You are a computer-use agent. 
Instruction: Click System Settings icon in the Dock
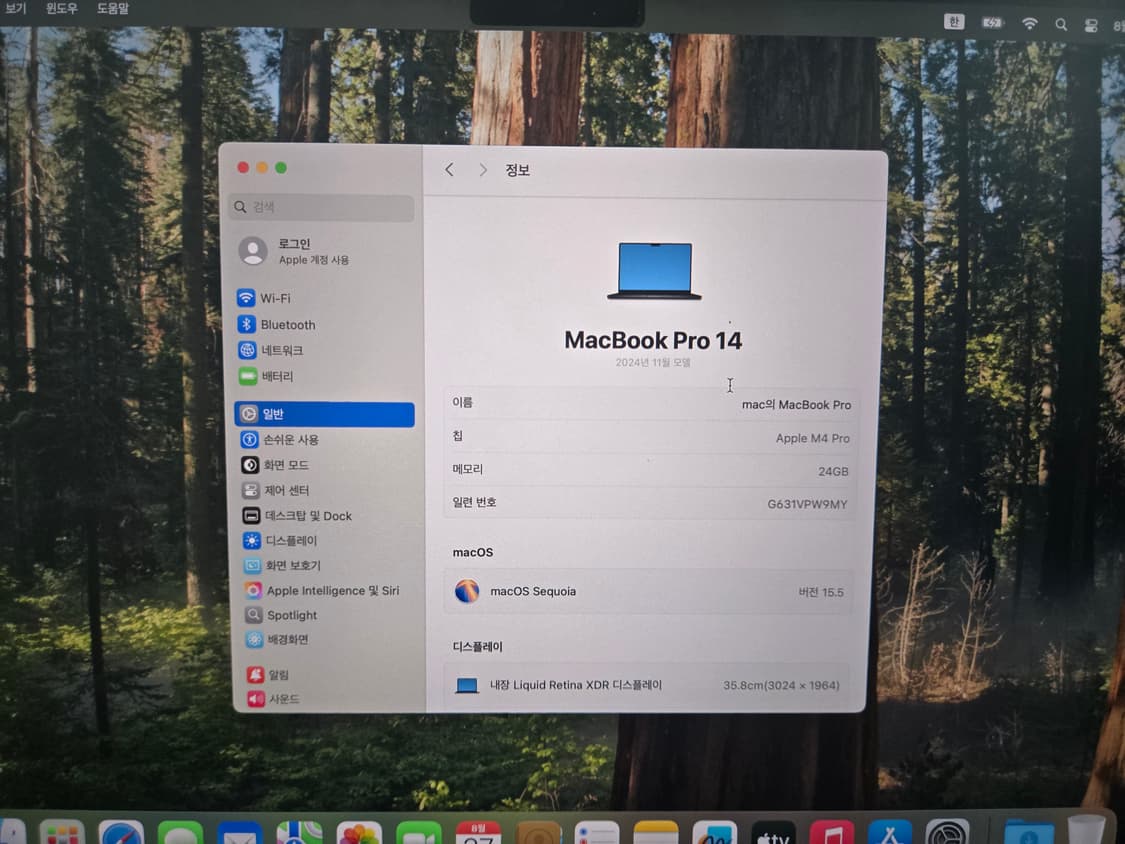pos(948,833)
